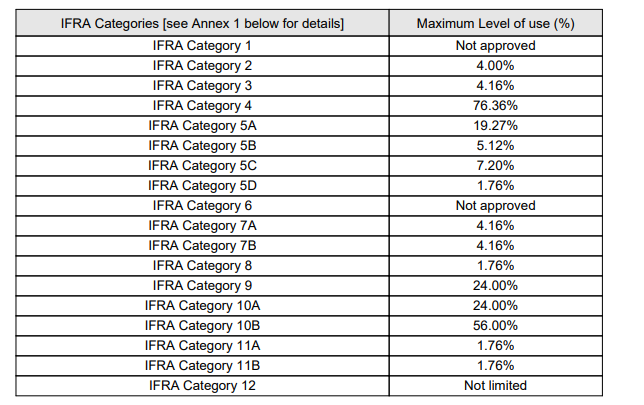Select the IFRA Category 1 cell
Viewport: 644px width, 405px height.
coord(202,45)
